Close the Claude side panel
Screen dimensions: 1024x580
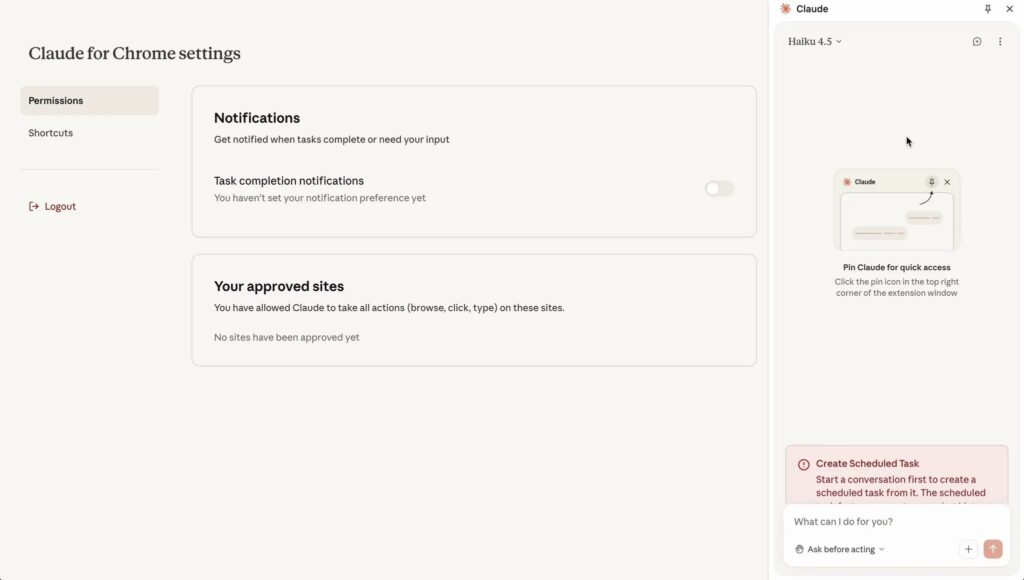1009,9
